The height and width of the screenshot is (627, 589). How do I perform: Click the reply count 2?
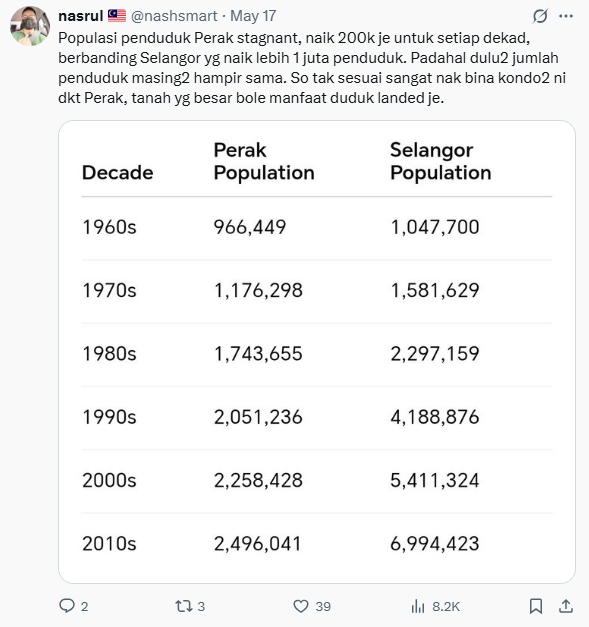pyautogui.click(x=84, y=607)
